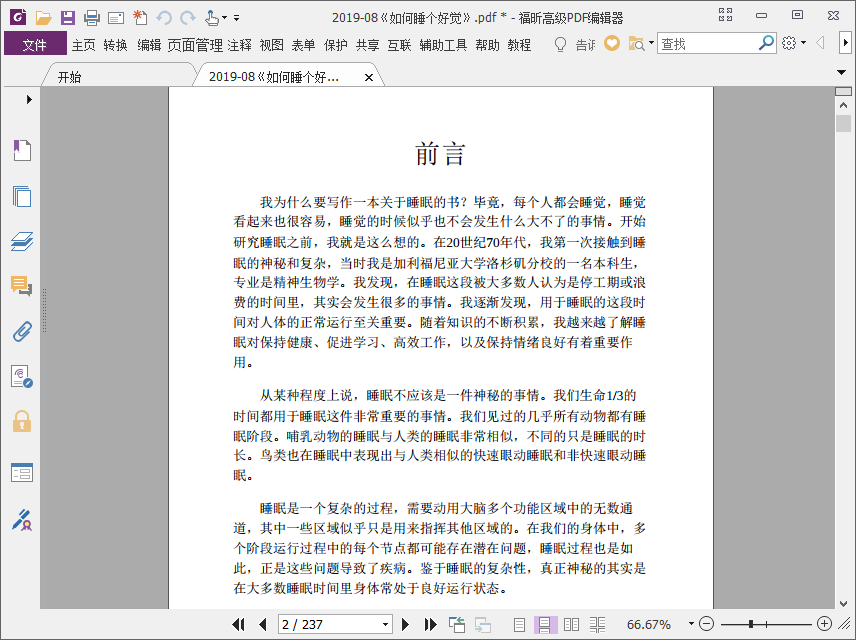
Task: Switch to the 主页 ribbon tab
Action: point(84,45)
